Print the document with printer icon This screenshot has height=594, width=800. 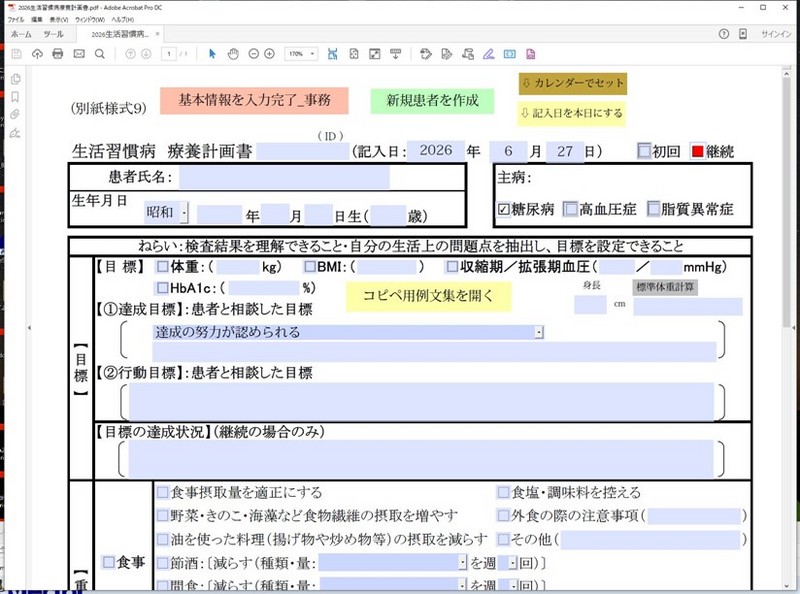(x=58, y=54)
